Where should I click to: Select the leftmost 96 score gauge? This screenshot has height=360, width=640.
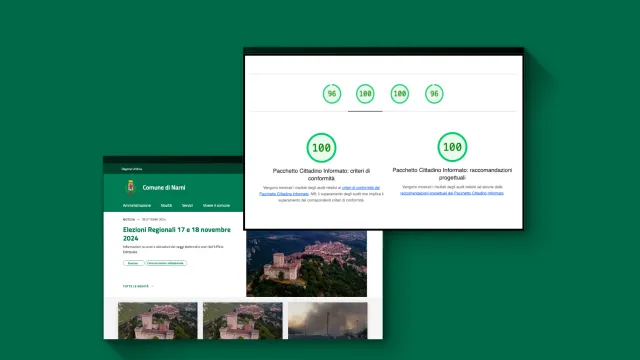pyautogui.click(x=332, y=94)
